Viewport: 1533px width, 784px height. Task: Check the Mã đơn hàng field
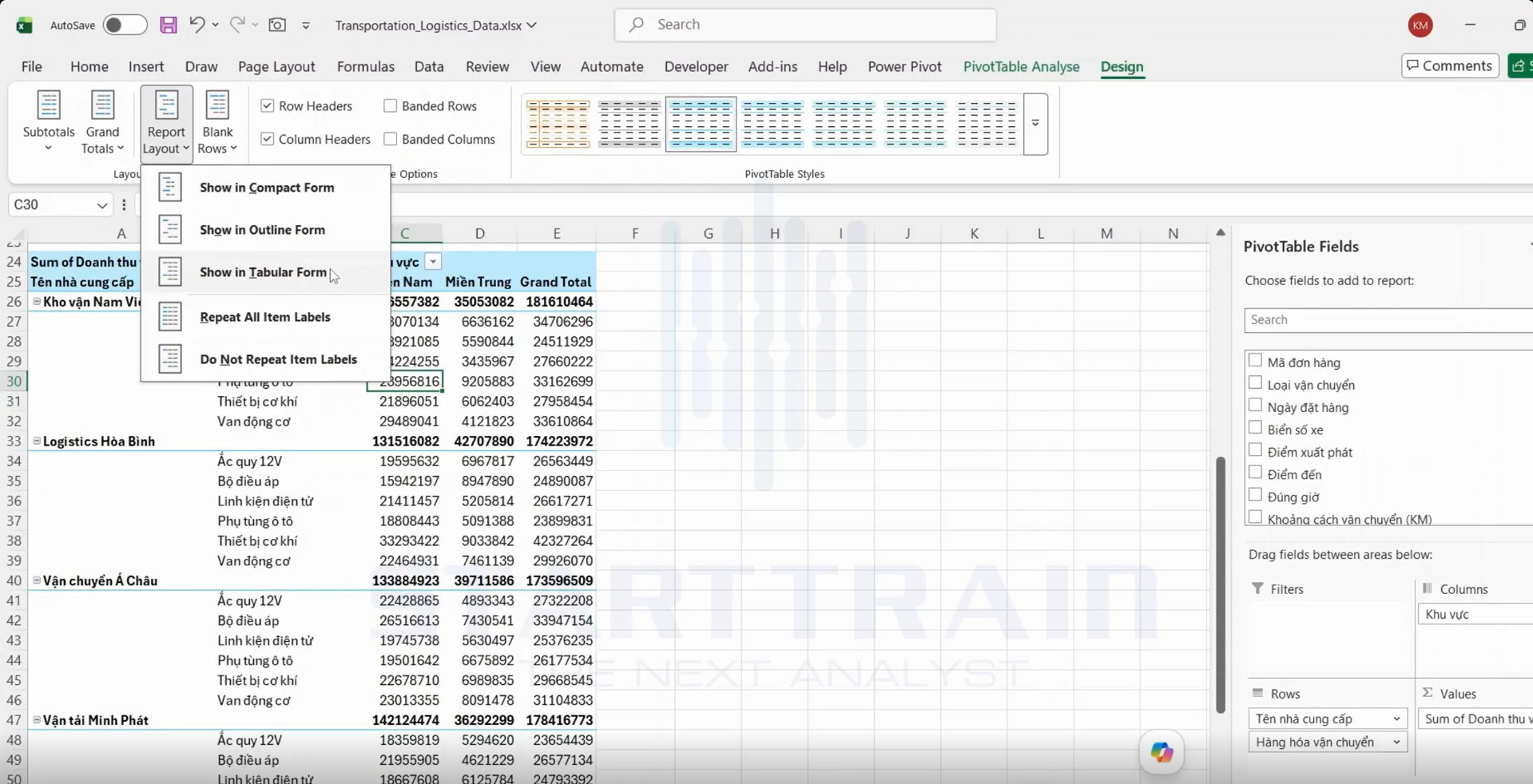(x=1255, y=361)
